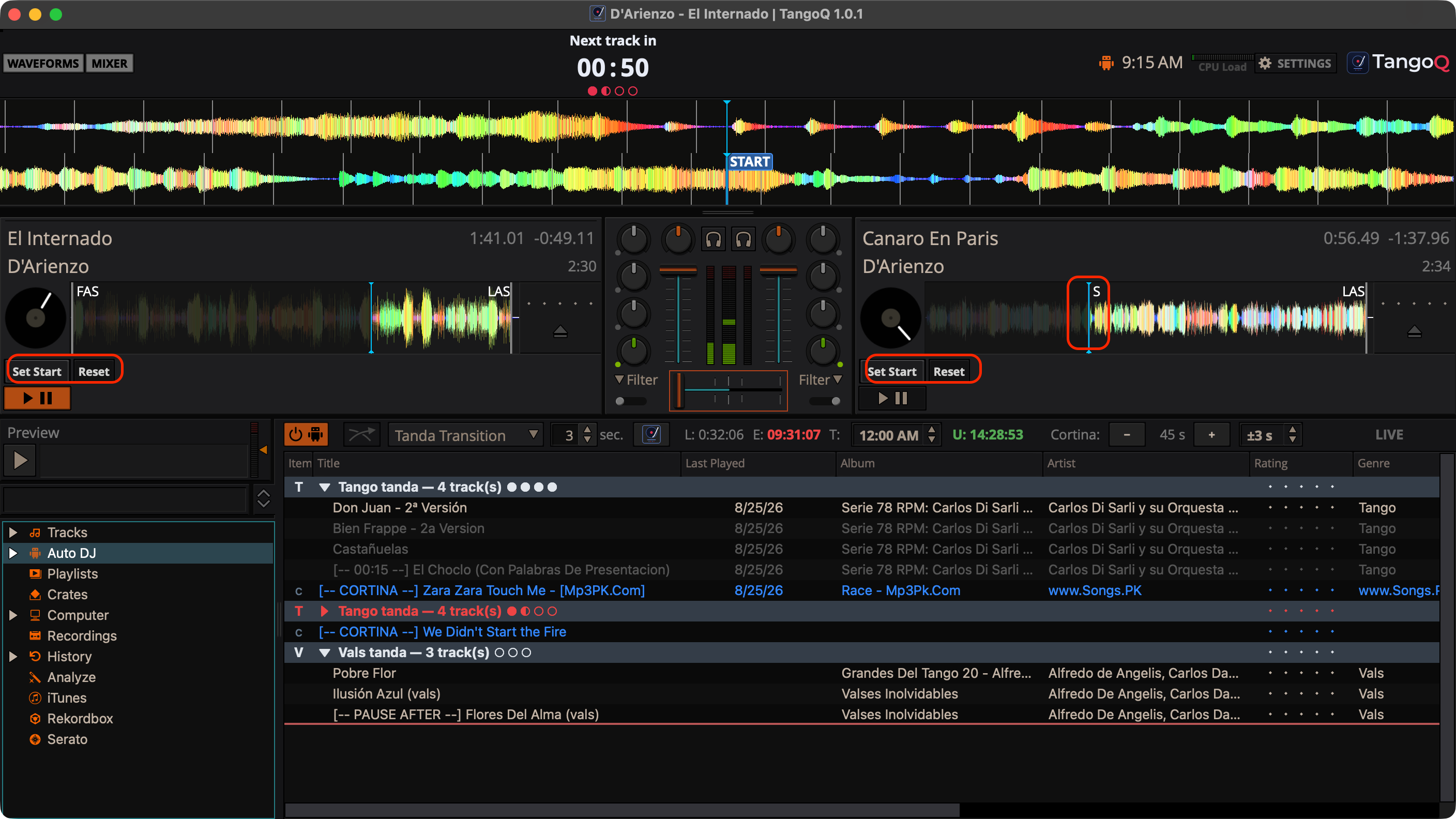Toggle play/pause on left deck

37,398
